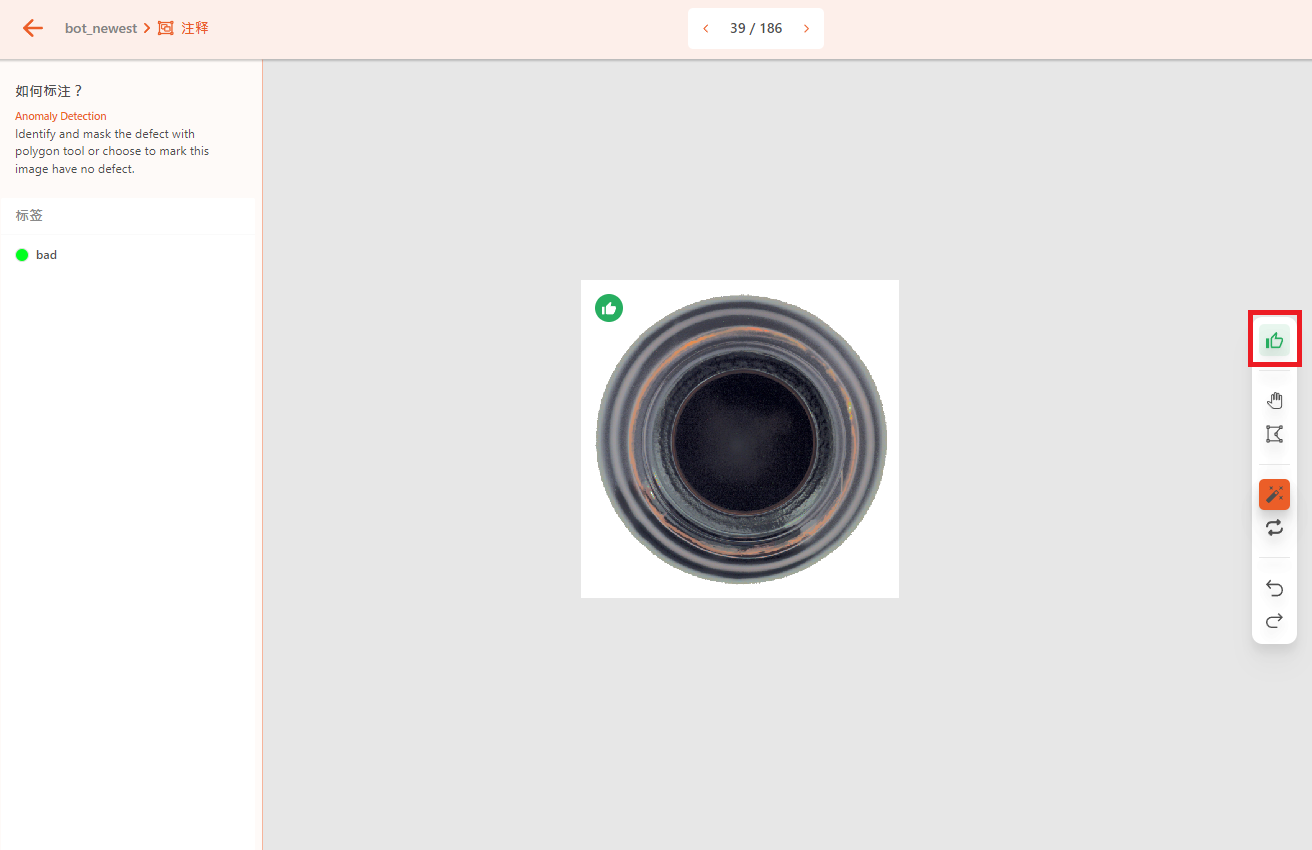
Task: Click the repeat arrows icon in toolbar
Action: (1274, 527)
